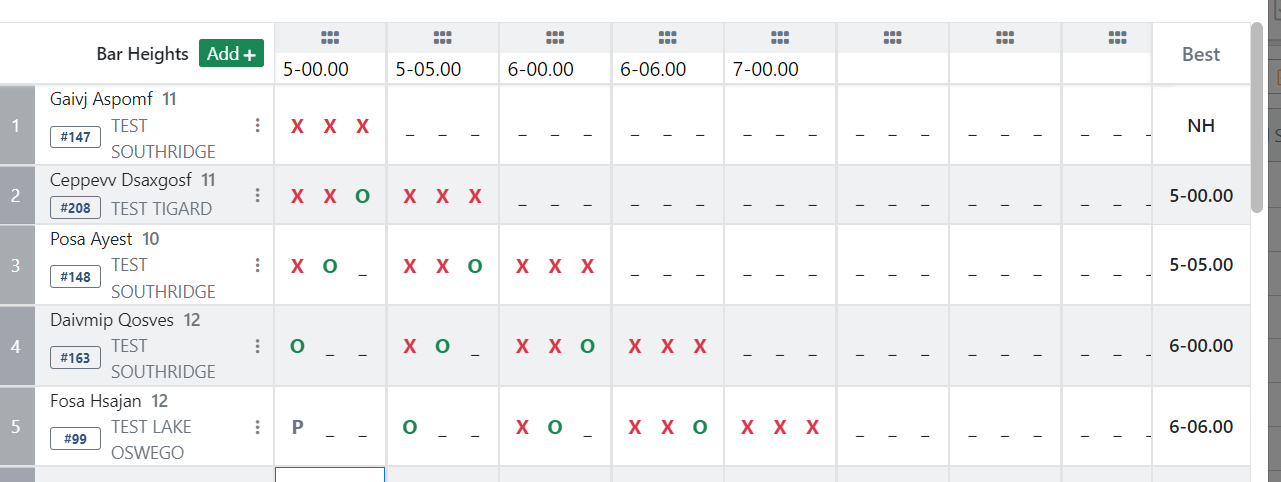The height and width of the screenshot is (482, 1281).
Task: Select Gaivj Aspomf's attempts at 5-00.00
Action: tap(330, 126)
